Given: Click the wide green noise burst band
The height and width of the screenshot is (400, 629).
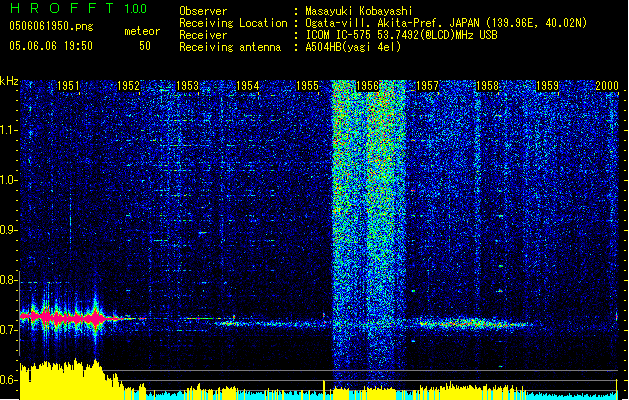Looking at the screenshot, I should 369,233.
